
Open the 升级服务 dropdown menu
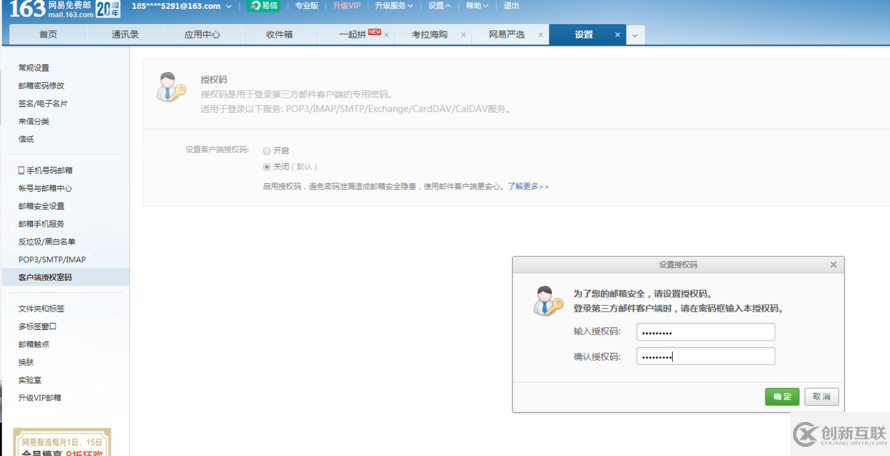click(x=394, y=6)
